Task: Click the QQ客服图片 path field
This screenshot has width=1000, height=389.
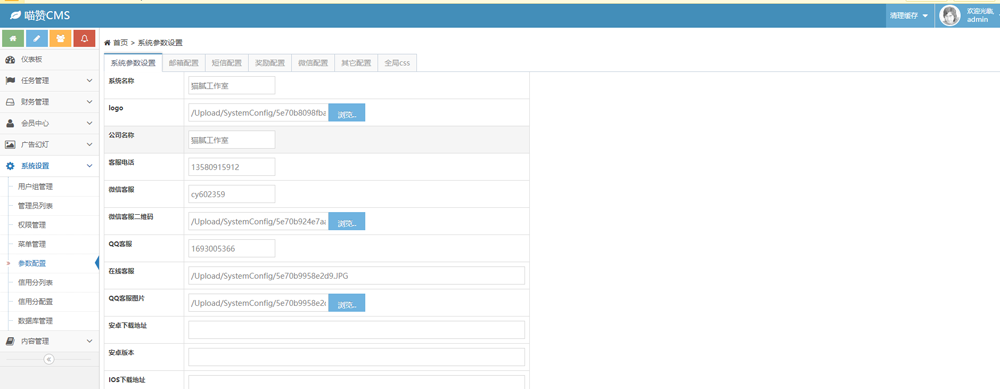Action: tap(258, 303)
